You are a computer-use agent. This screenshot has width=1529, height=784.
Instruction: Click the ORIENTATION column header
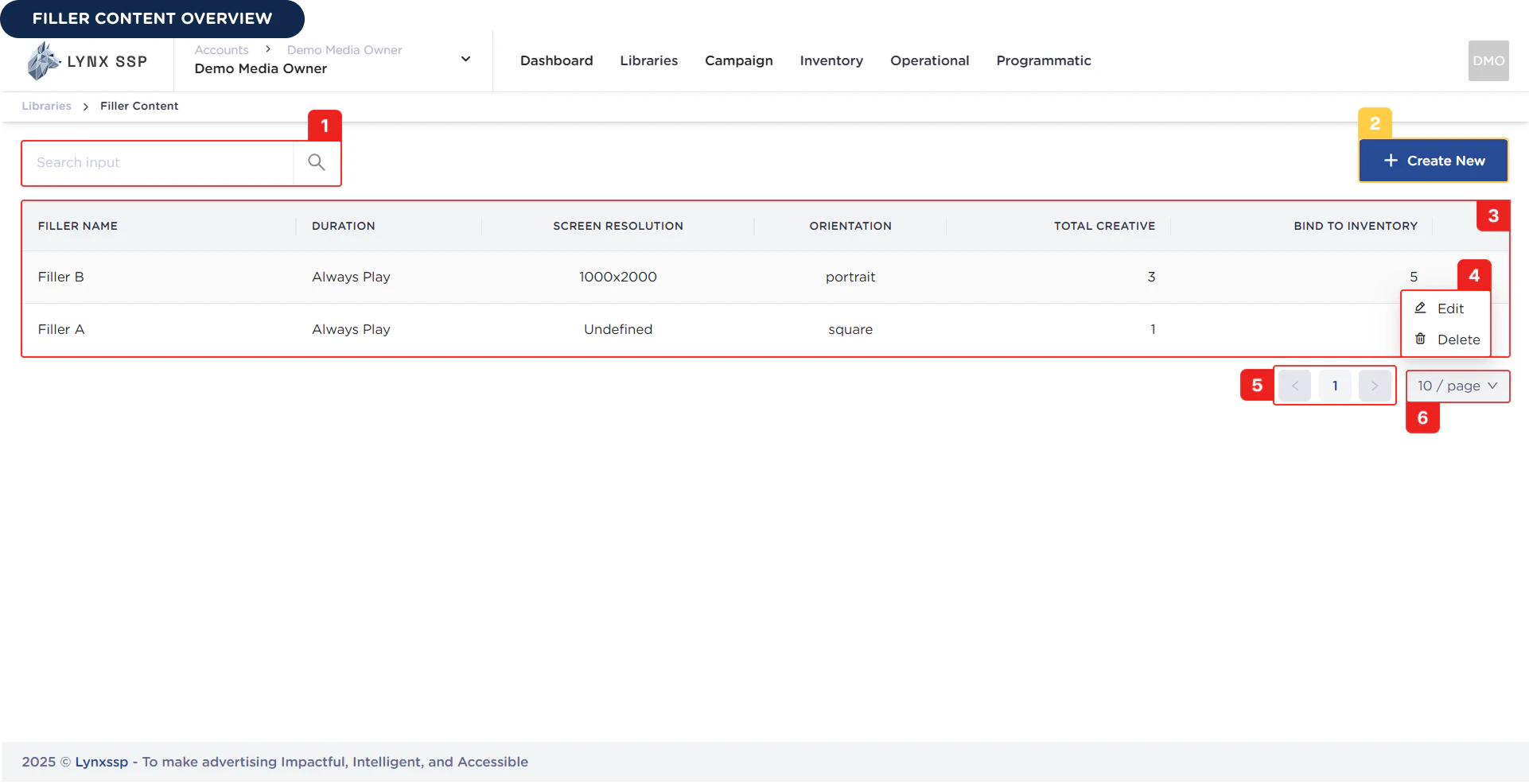coord(850,226)
